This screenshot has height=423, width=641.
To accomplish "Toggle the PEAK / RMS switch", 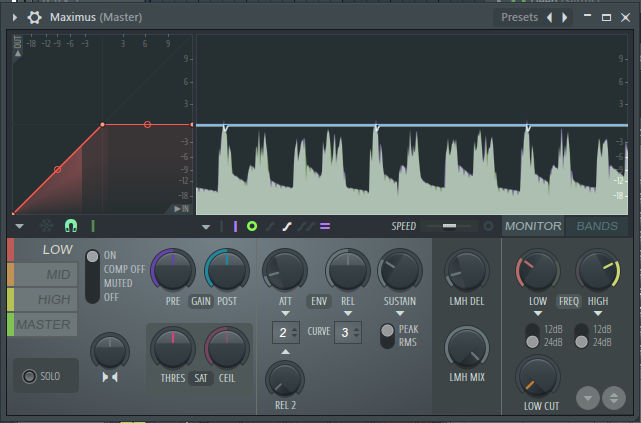I will pos(387,336).
